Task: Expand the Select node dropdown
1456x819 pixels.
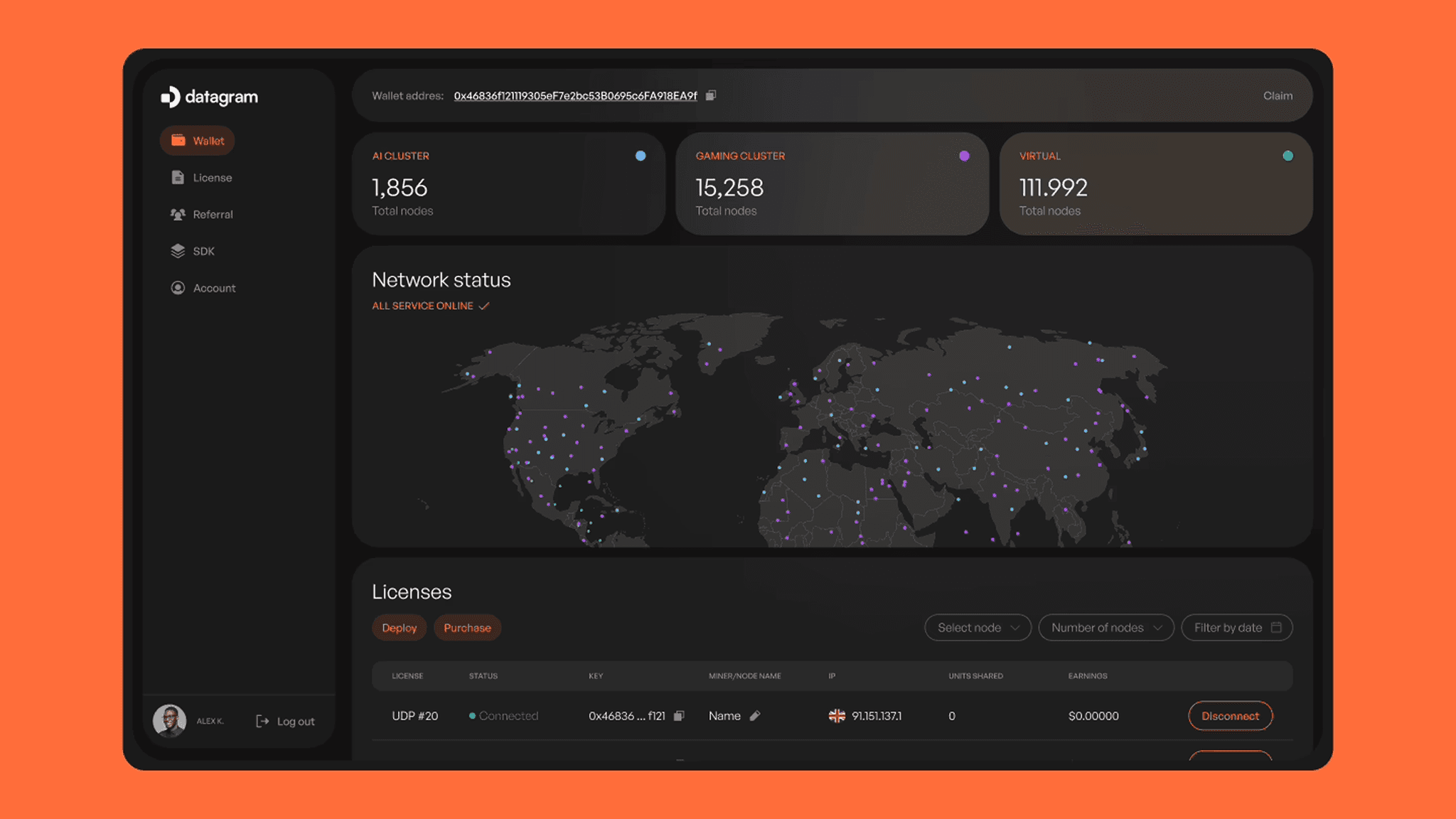Action: 978,628
